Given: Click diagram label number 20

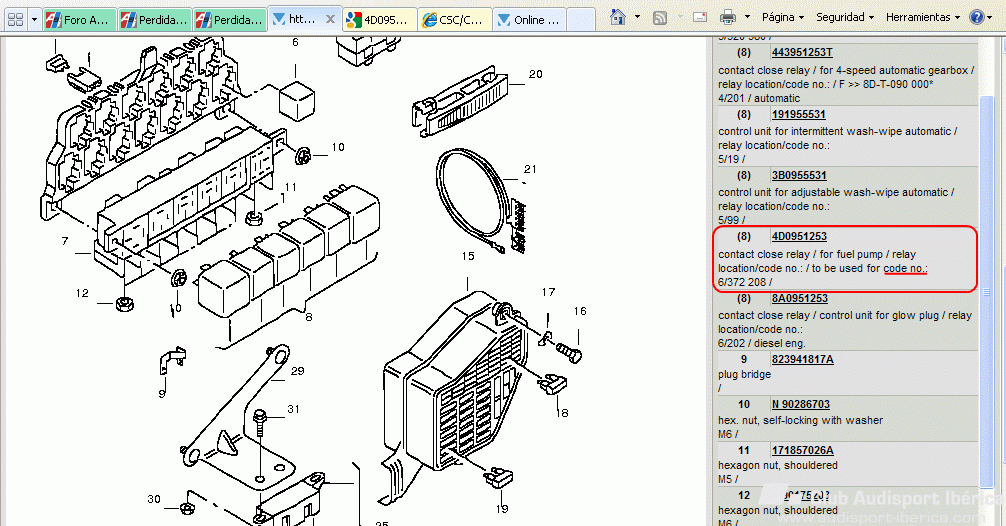Looking at the screenshot, I should click(536, 74).
